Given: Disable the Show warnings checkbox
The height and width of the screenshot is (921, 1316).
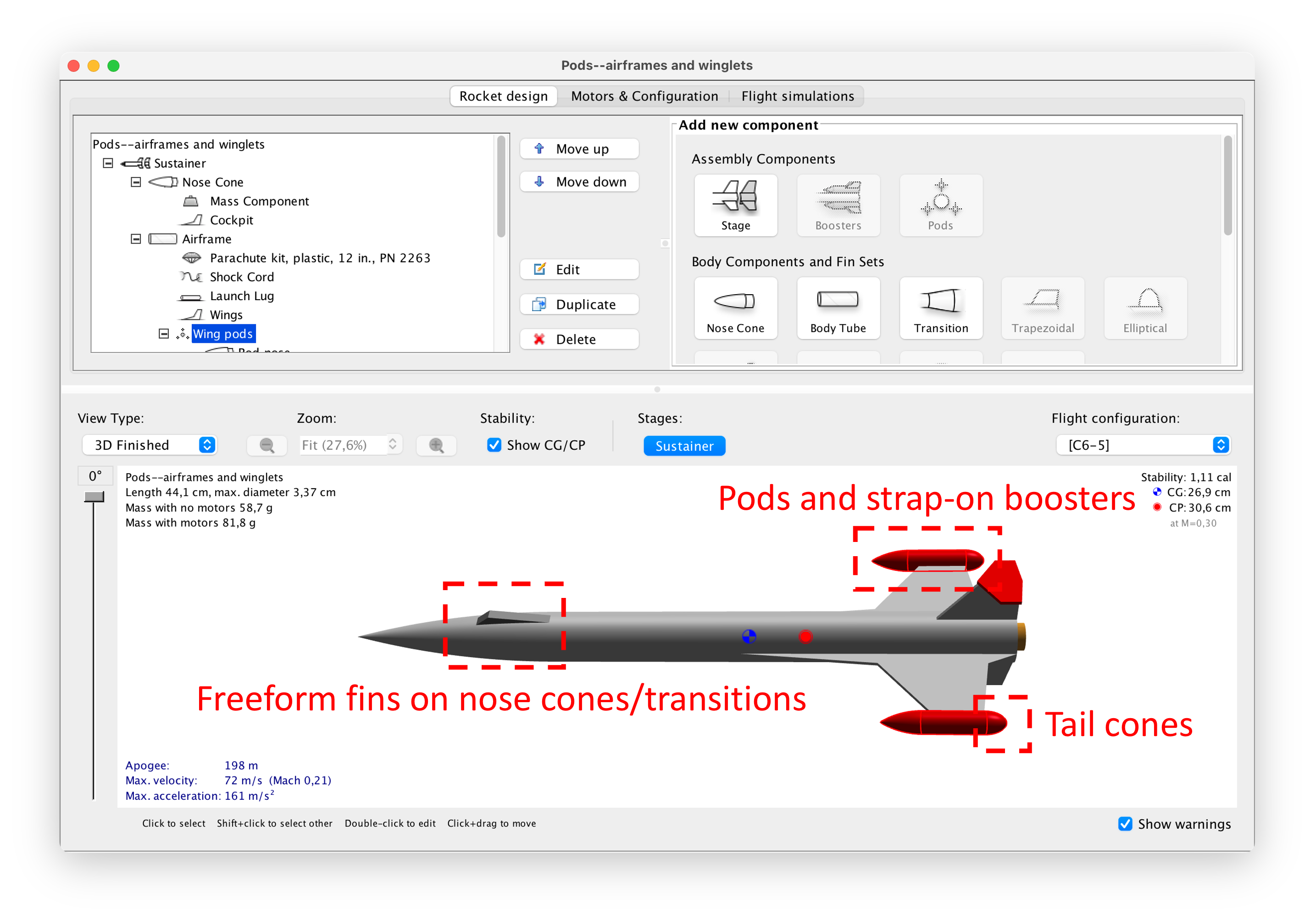Looking at the screenshot, I should pyautogui.click(x=1125, y=824).
